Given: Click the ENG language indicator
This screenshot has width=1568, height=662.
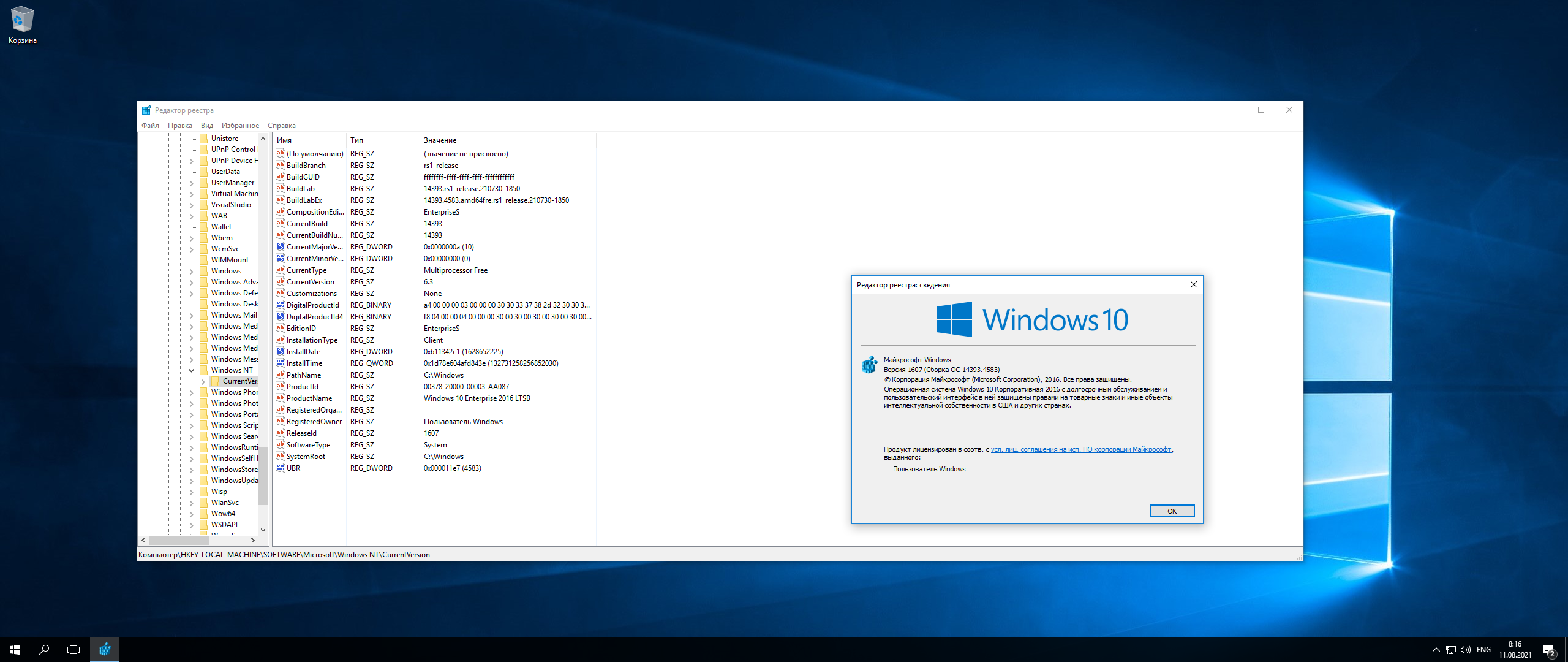Looking at the screenshot, I should (x=1483, y=650).
